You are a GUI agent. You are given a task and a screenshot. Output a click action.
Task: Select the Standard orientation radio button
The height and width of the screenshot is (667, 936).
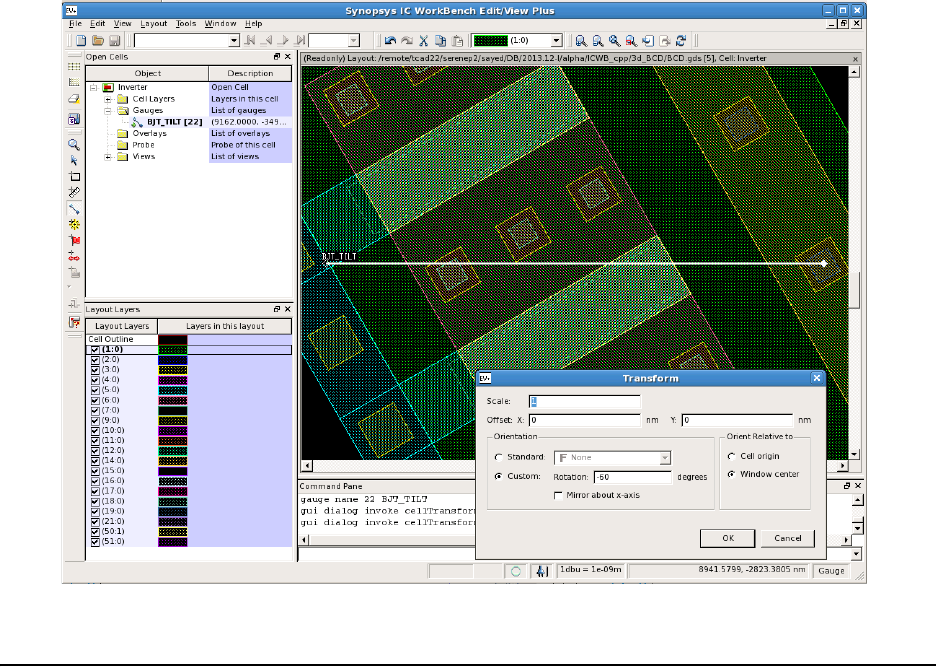click(x=500, y=458)
